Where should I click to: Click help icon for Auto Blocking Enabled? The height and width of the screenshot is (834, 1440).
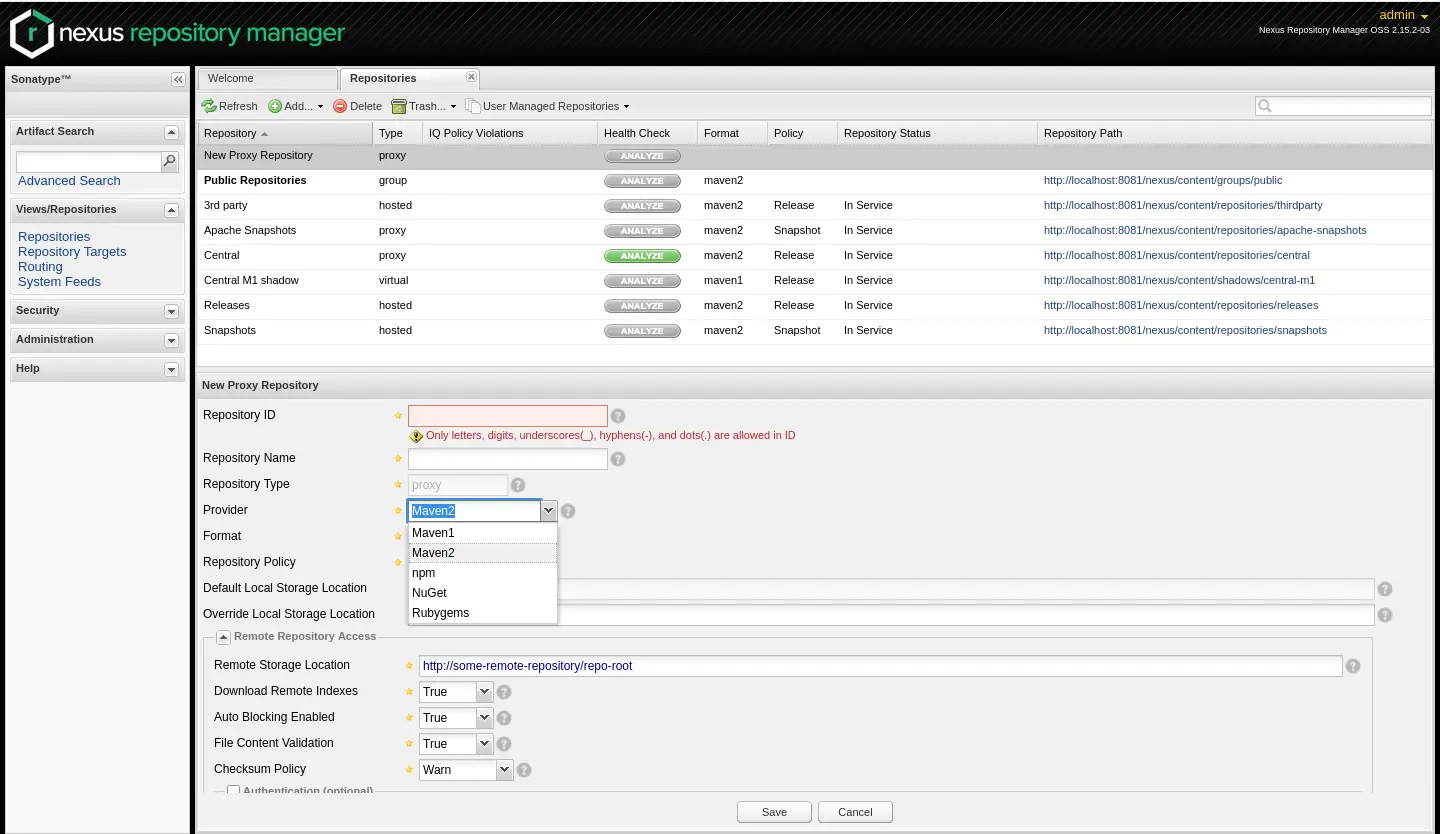pyautogui.click(x=504, y=718)
